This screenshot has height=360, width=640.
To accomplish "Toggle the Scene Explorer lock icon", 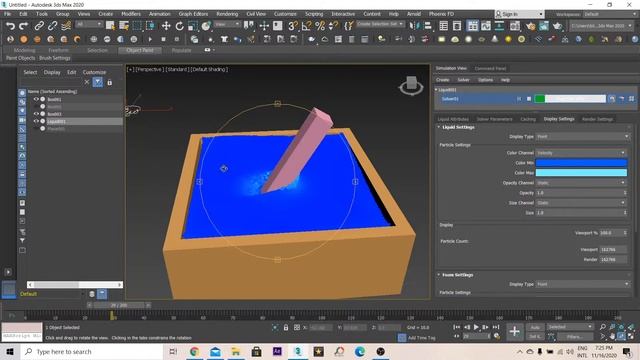I will click(x=109, y=82).
